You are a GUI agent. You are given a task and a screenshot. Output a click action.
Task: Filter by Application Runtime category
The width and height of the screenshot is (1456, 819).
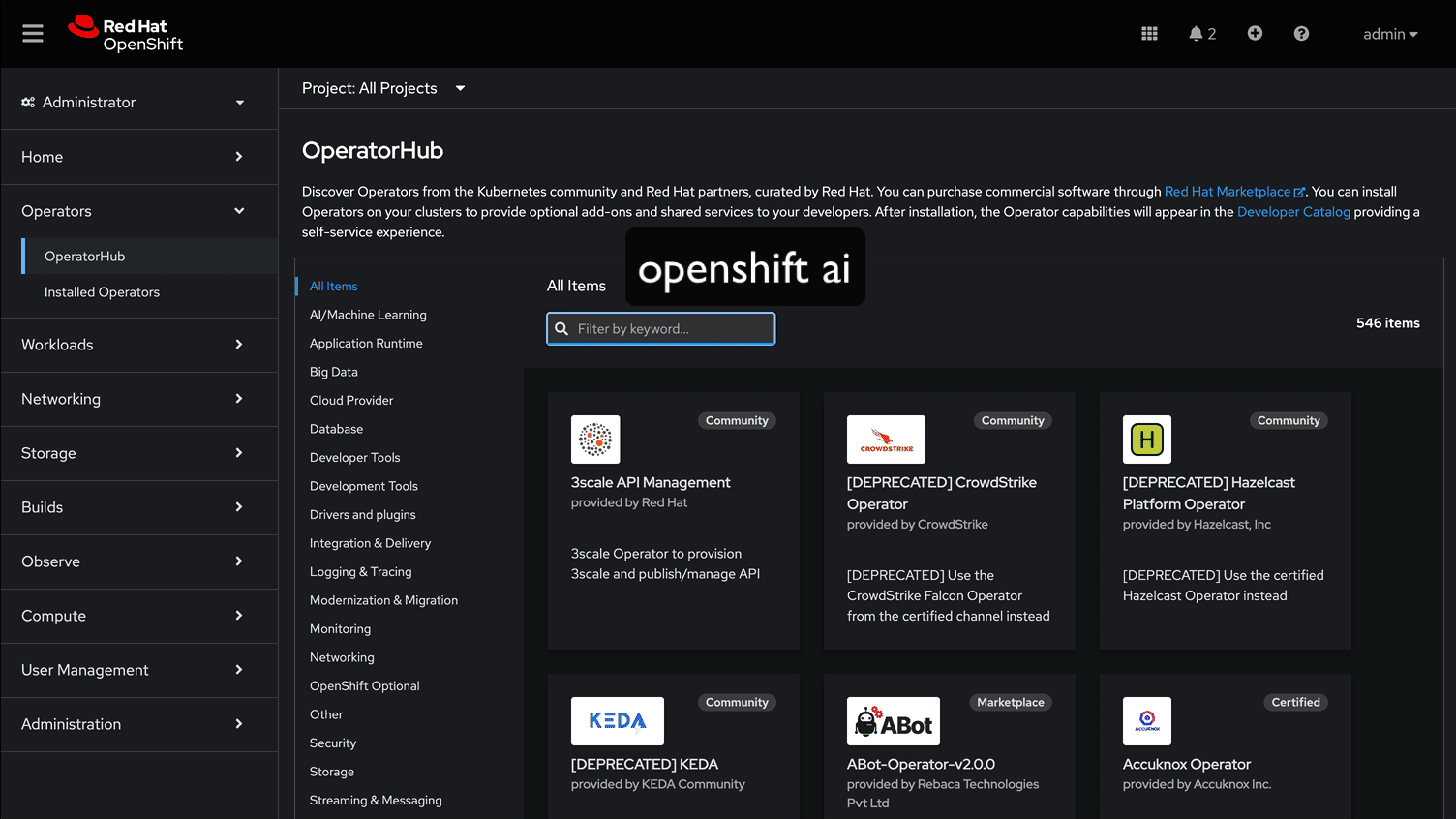[366, 344]
